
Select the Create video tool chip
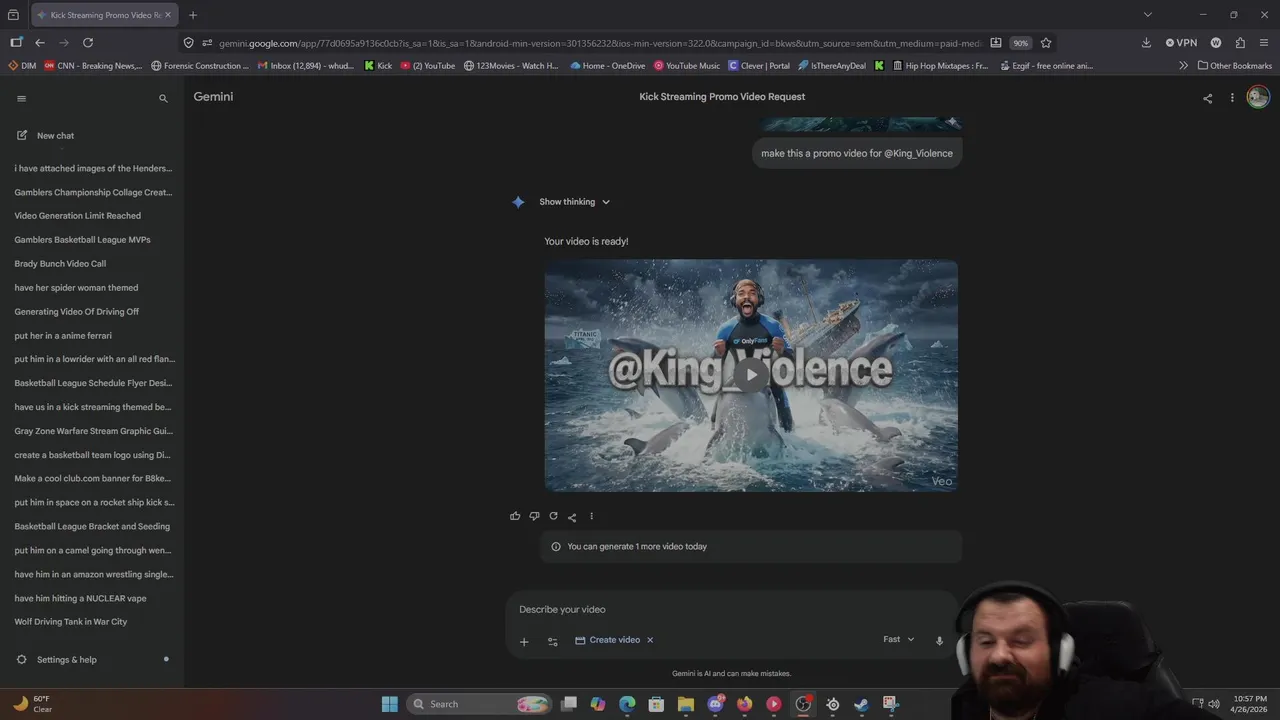click(608, 640)
